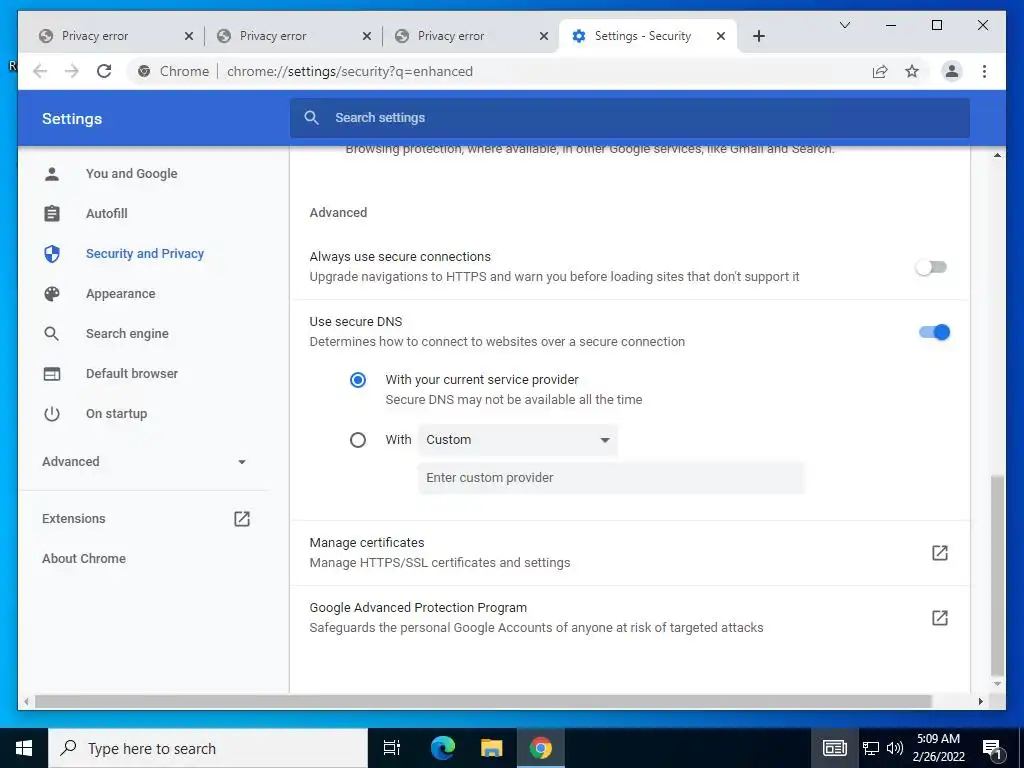1024x768 pixels.
Task: Open Security and Privacy settings
Action: (x=144, y=253)
